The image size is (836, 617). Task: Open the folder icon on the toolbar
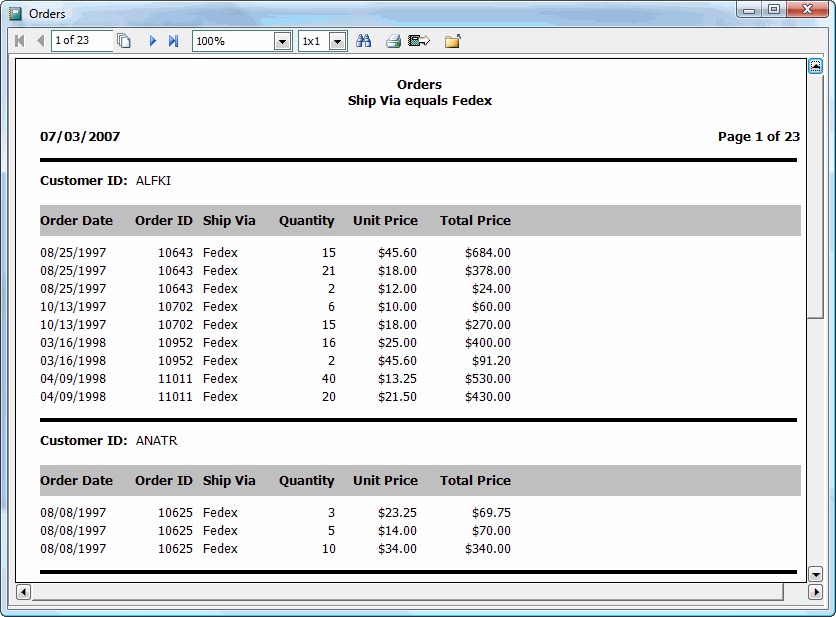click(x=451, y=41)
